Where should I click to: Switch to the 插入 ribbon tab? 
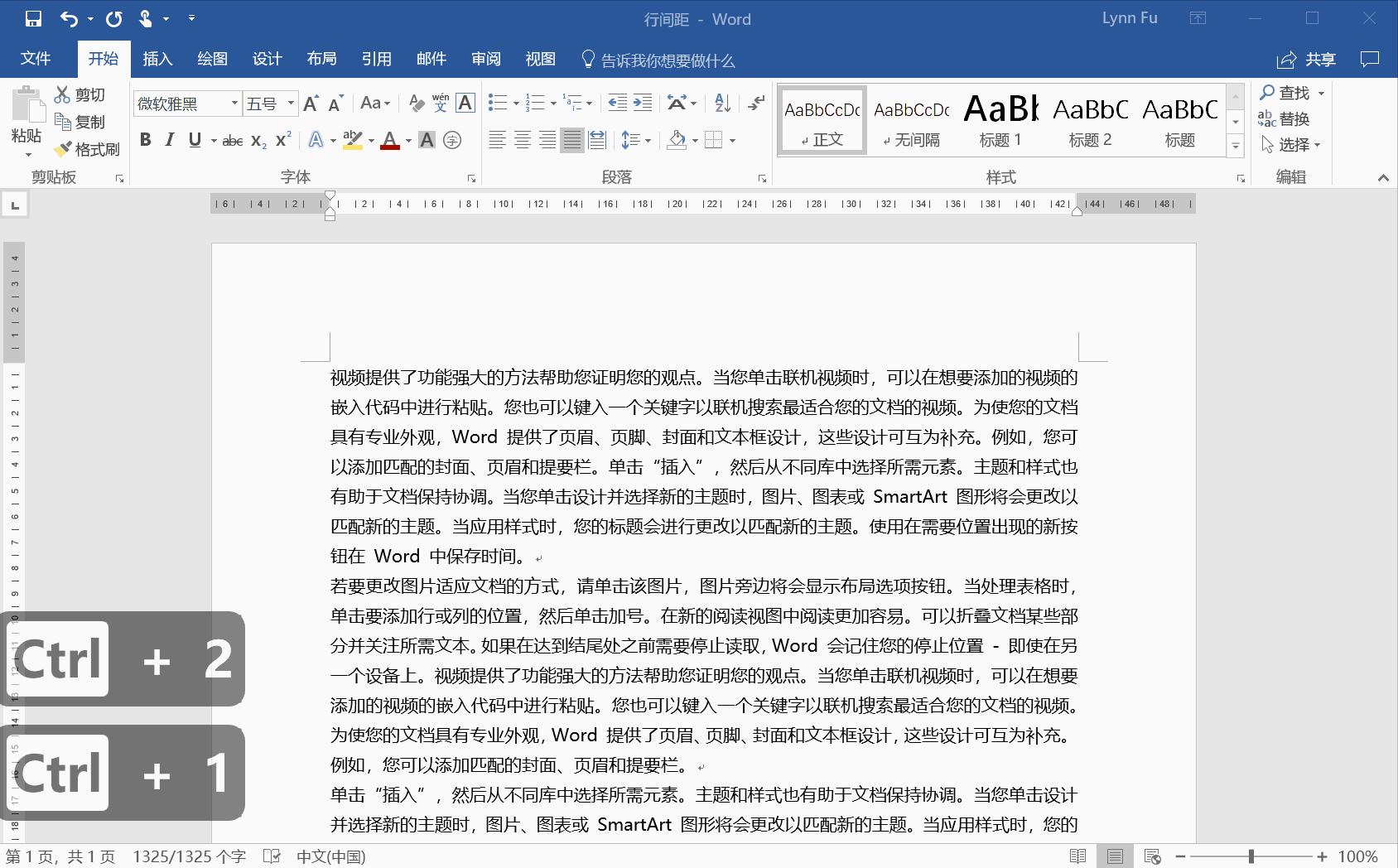point(157,58)
